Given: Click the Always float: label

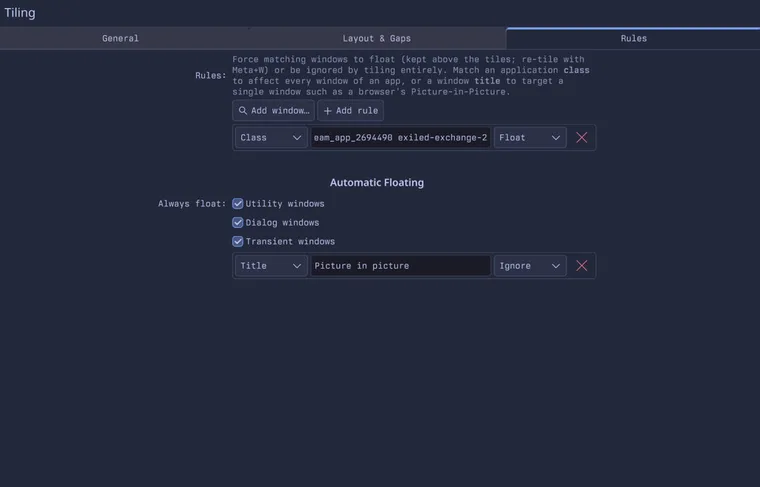Looking at the screenshot, I should [192, 204].
